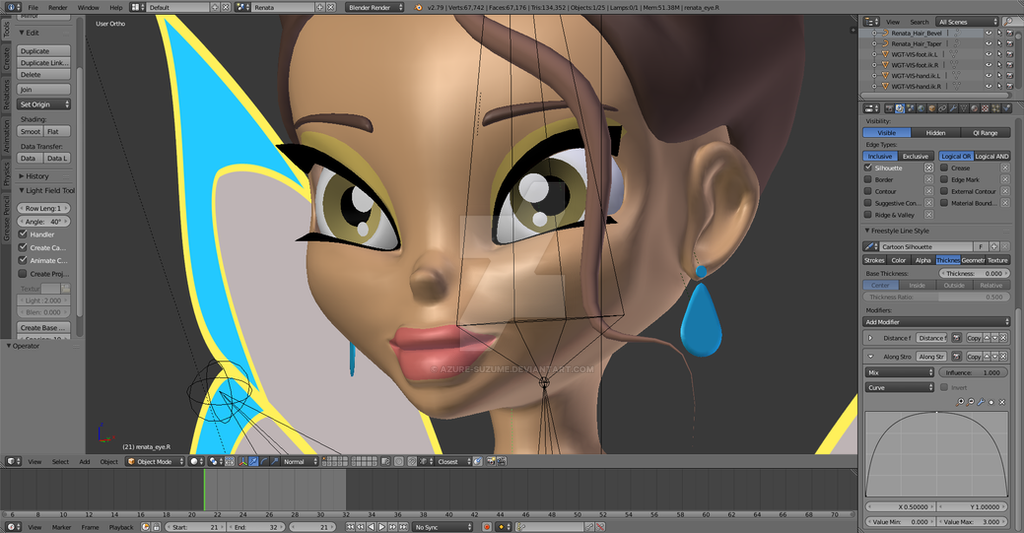Toggle the timeline frame range lock icon
Image resolution: width=1024 pixels, height=533 pixels.
click(157, 526)
